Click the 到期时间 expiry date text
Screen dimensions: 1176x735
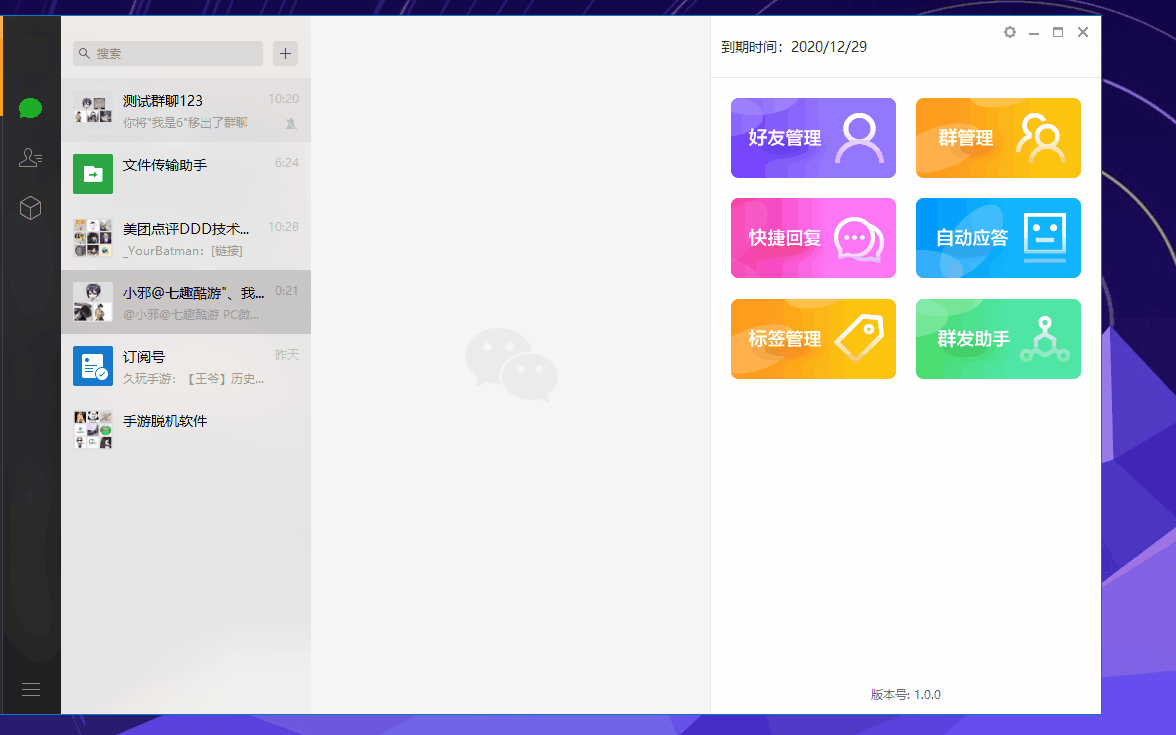pos(794,47)
